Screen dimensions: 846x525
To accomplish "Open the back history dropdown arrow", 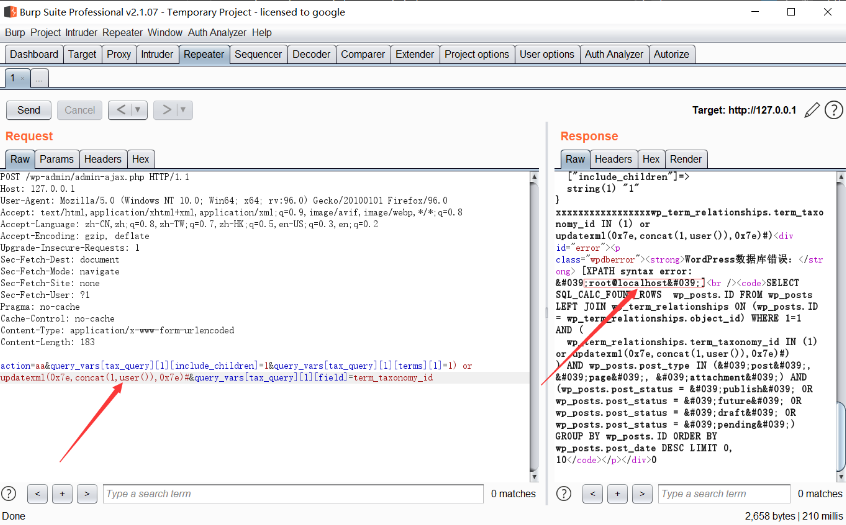I will click(138, 110).
